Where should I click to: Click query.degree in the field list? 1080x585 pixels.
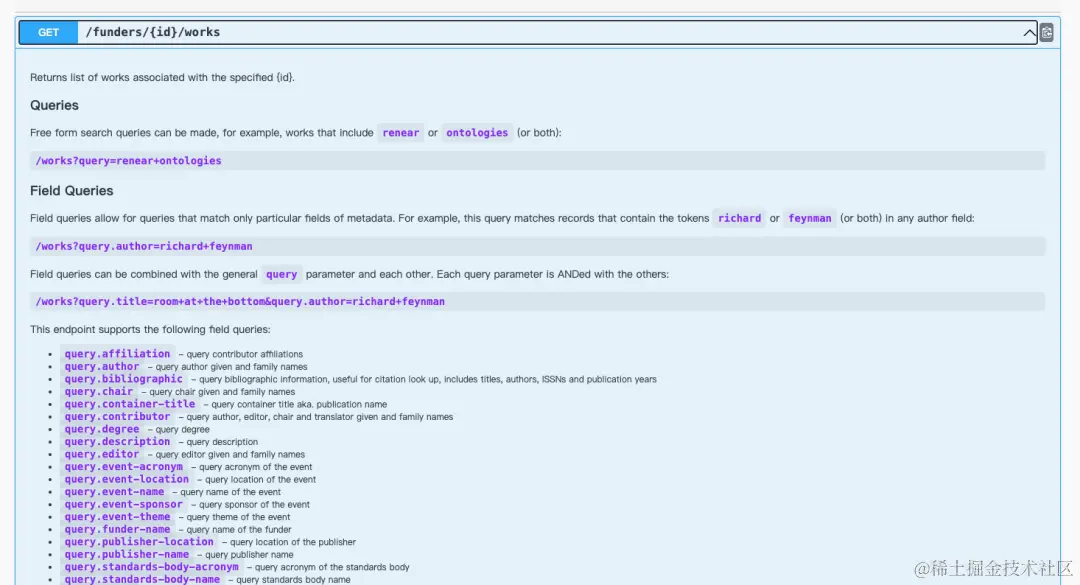point(102,429)
